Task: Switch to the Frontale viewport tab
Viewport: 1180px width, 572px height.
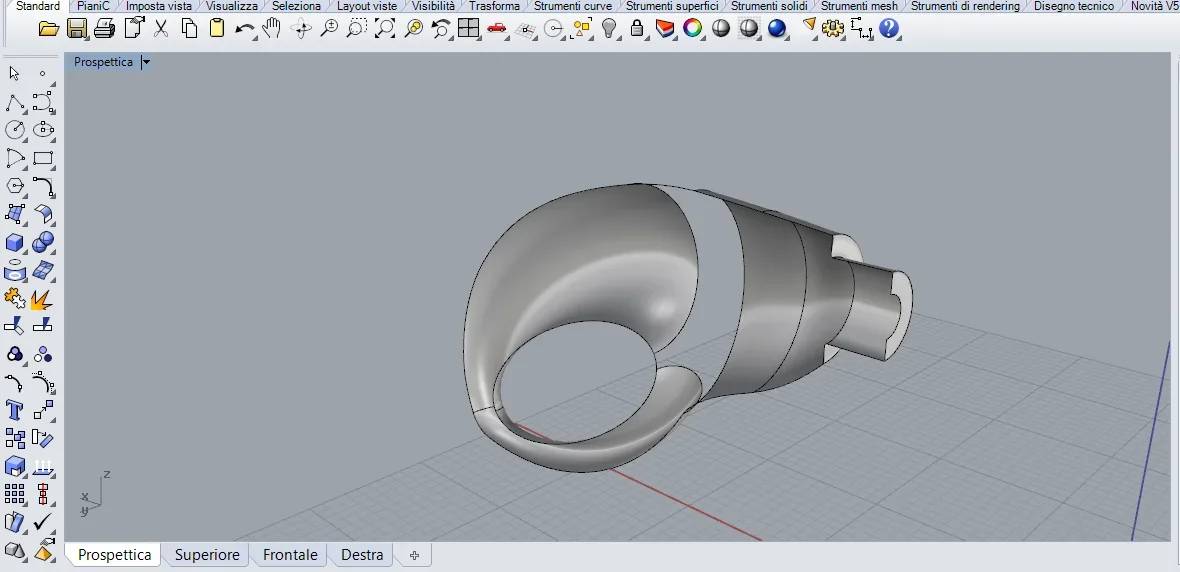Action: click(x=290, y=555)
